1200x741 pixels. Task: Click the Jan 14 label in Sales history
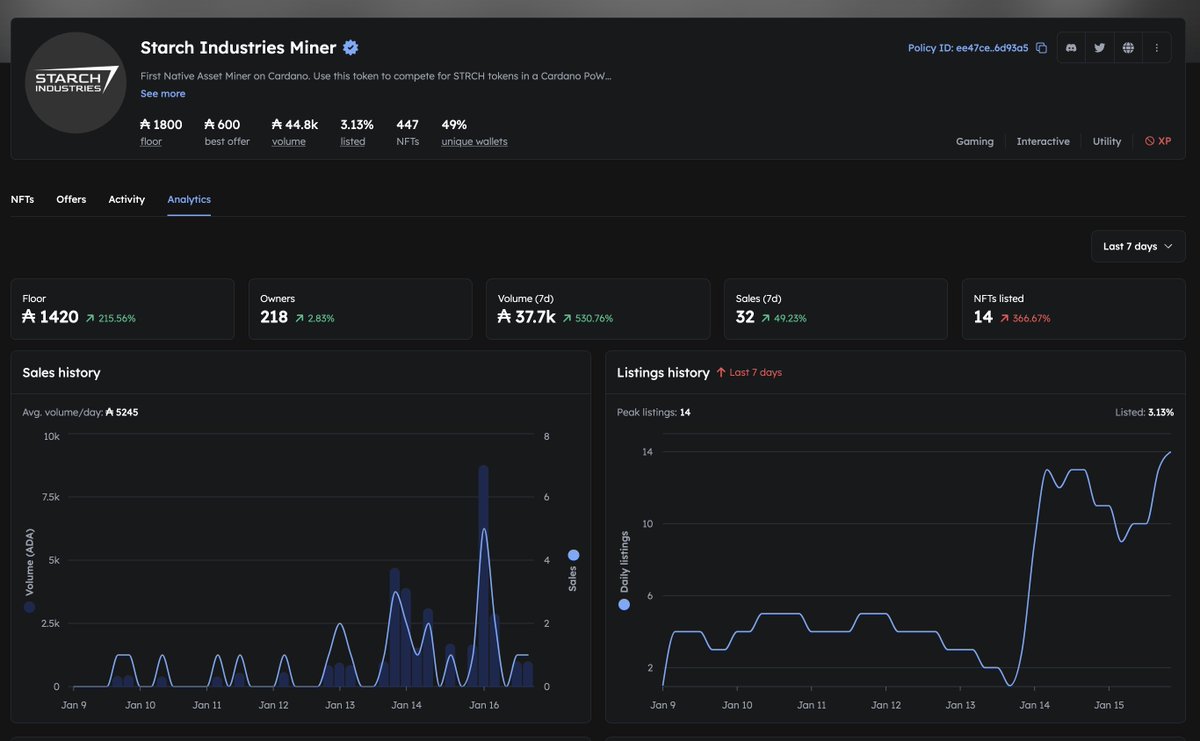(406, 705)
